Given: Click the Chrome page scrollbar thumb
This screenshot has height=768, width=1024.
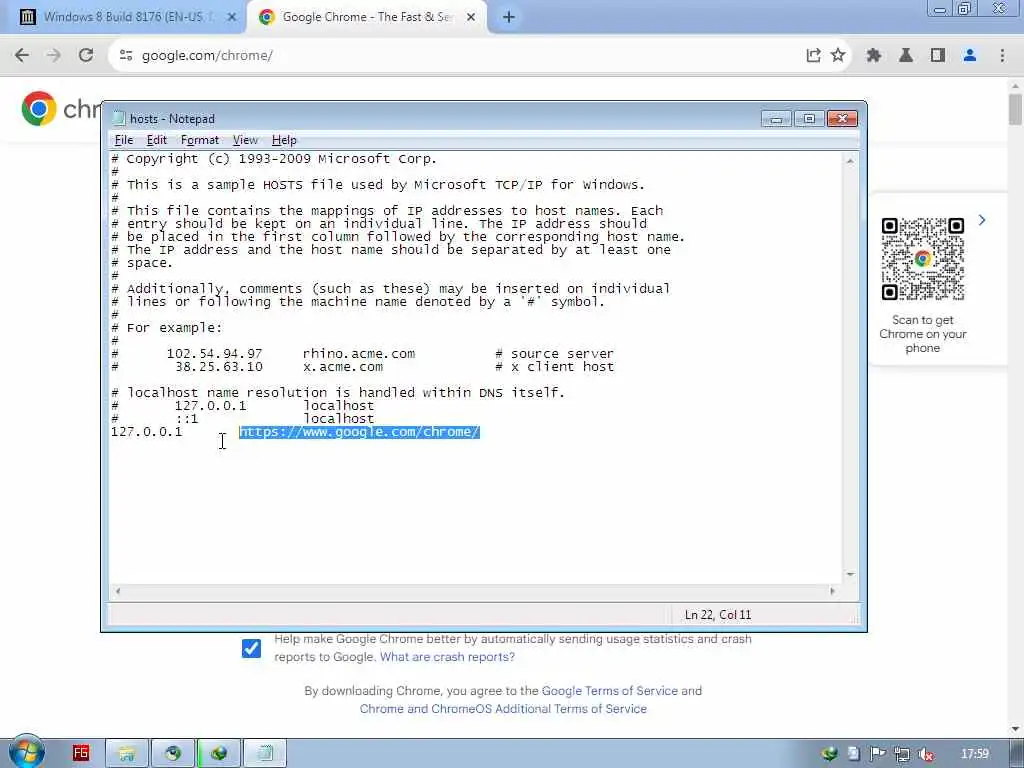Looking at the screenshot, I should 1016,109.
